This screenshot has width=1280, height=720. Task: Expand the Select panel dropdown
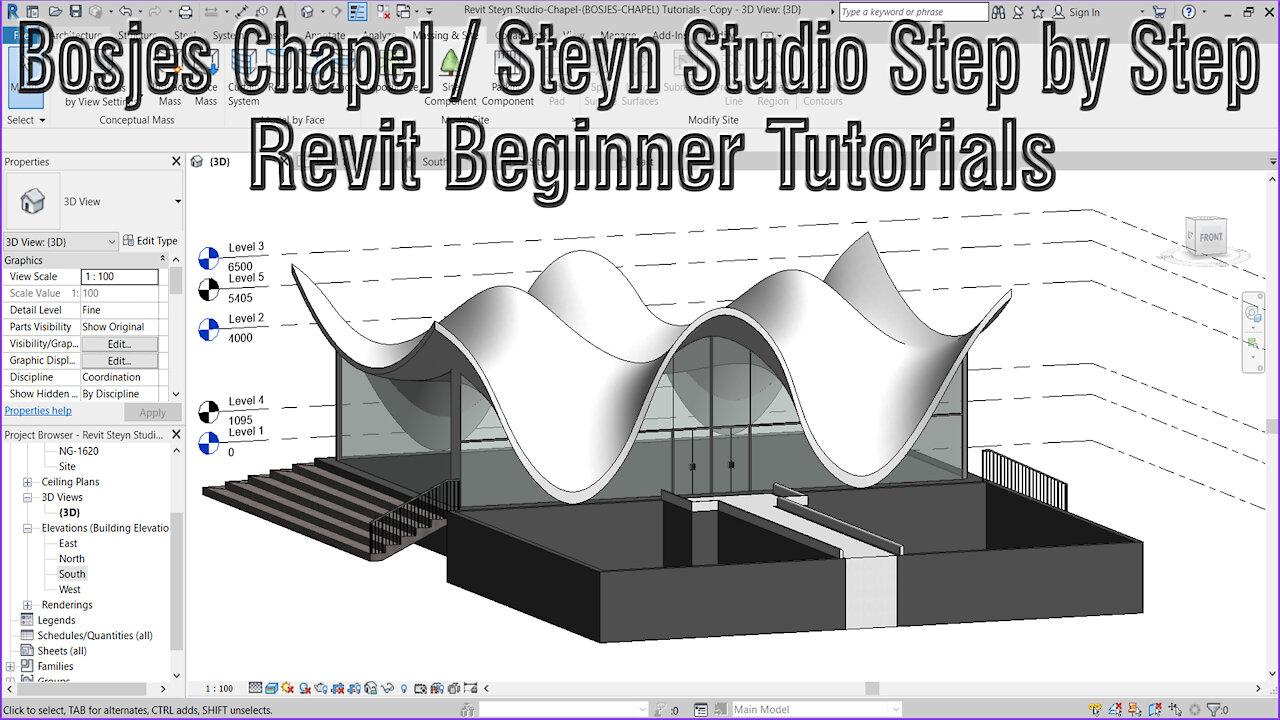point(26,120)
